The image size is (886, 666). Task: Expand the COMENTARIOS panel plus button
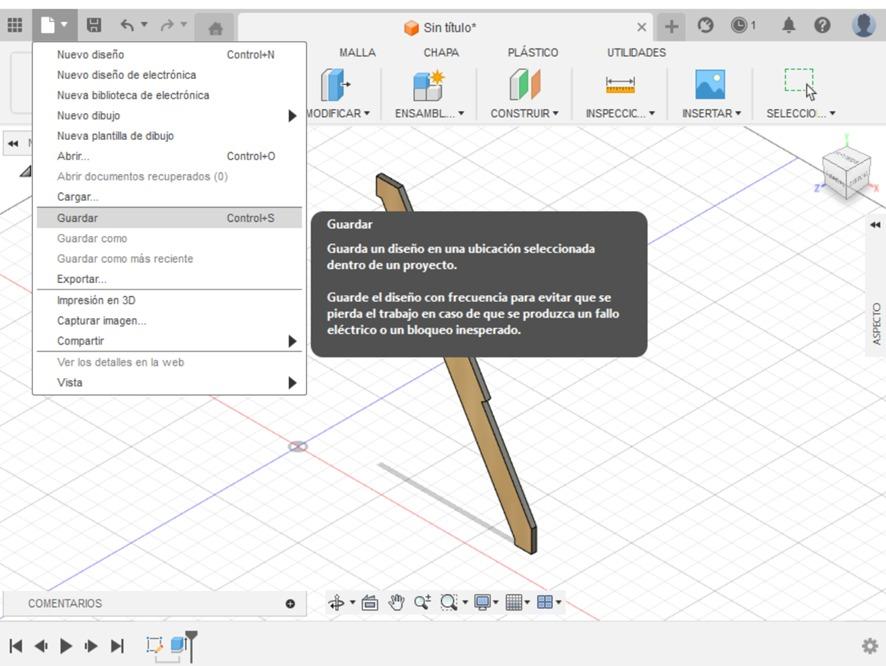point(290,604)
